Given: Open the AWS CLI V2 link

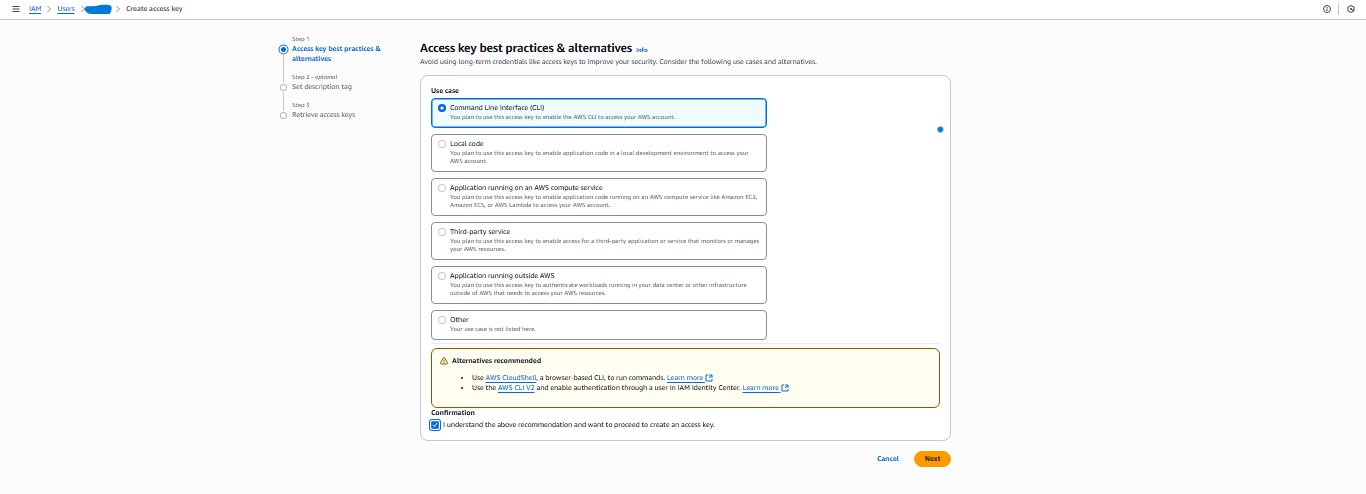Looking at the screenshot, I should [x=516, y=387].
